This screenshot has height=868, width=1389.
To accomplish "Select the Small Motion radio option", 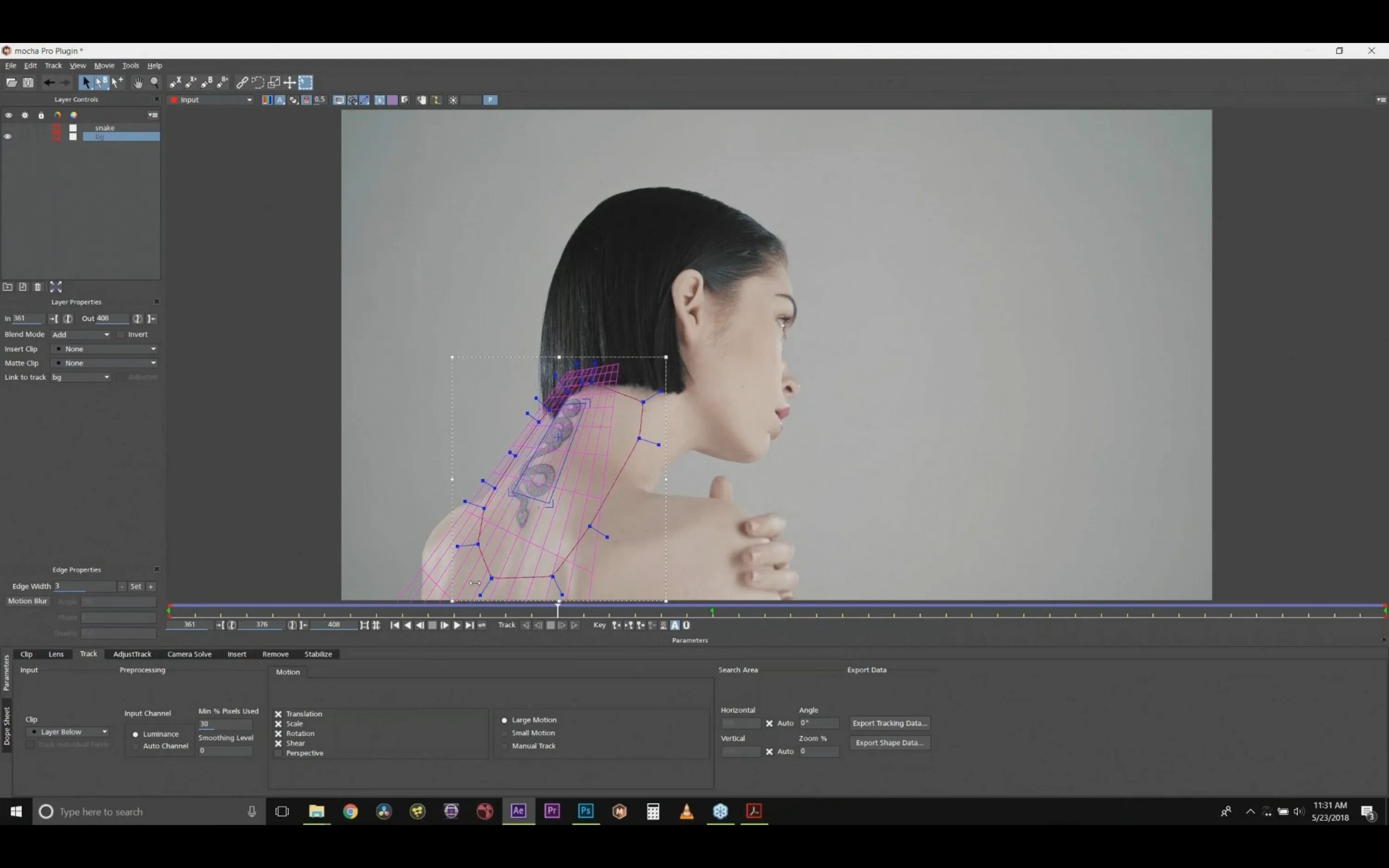I will 505,733.
